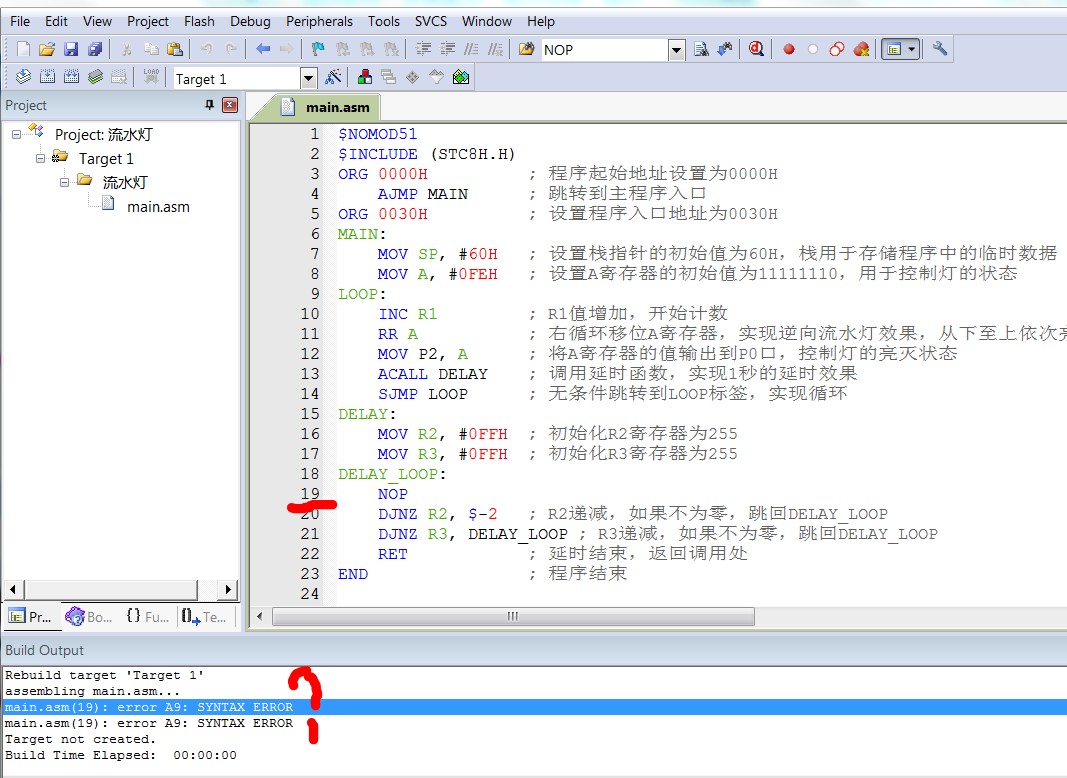This screenshot has width=1067, height=778.
Task: Open the Tools menu
Action: [x=384, y=21]
